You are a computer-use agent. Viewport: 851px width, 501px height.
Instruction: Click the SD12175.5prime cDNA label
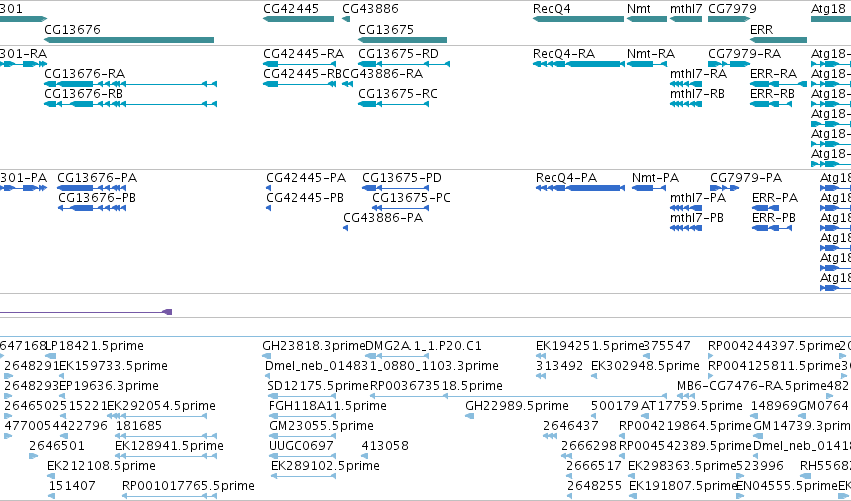pyautogui.click(x=318, y=386)
